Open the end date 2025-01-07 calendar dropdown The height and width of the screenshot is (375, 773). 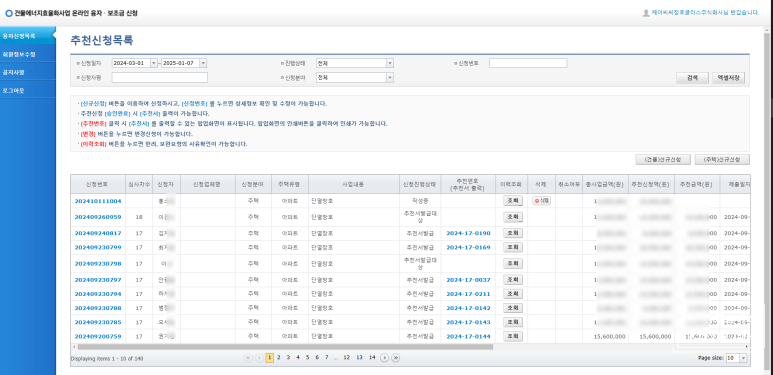tap(203, 63)
